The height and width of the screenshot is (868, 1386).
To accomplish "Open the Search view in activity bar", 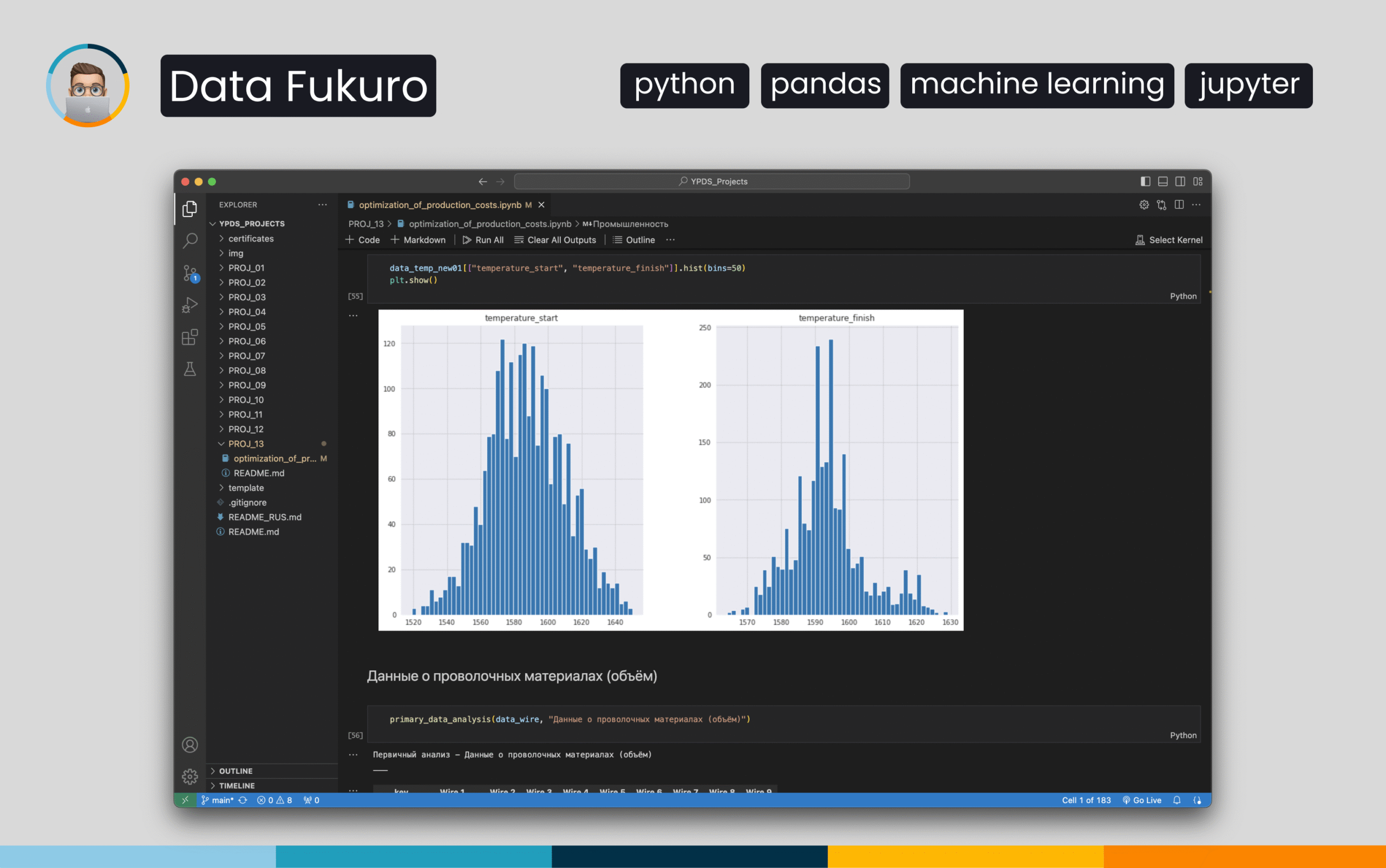I will 190,240.
